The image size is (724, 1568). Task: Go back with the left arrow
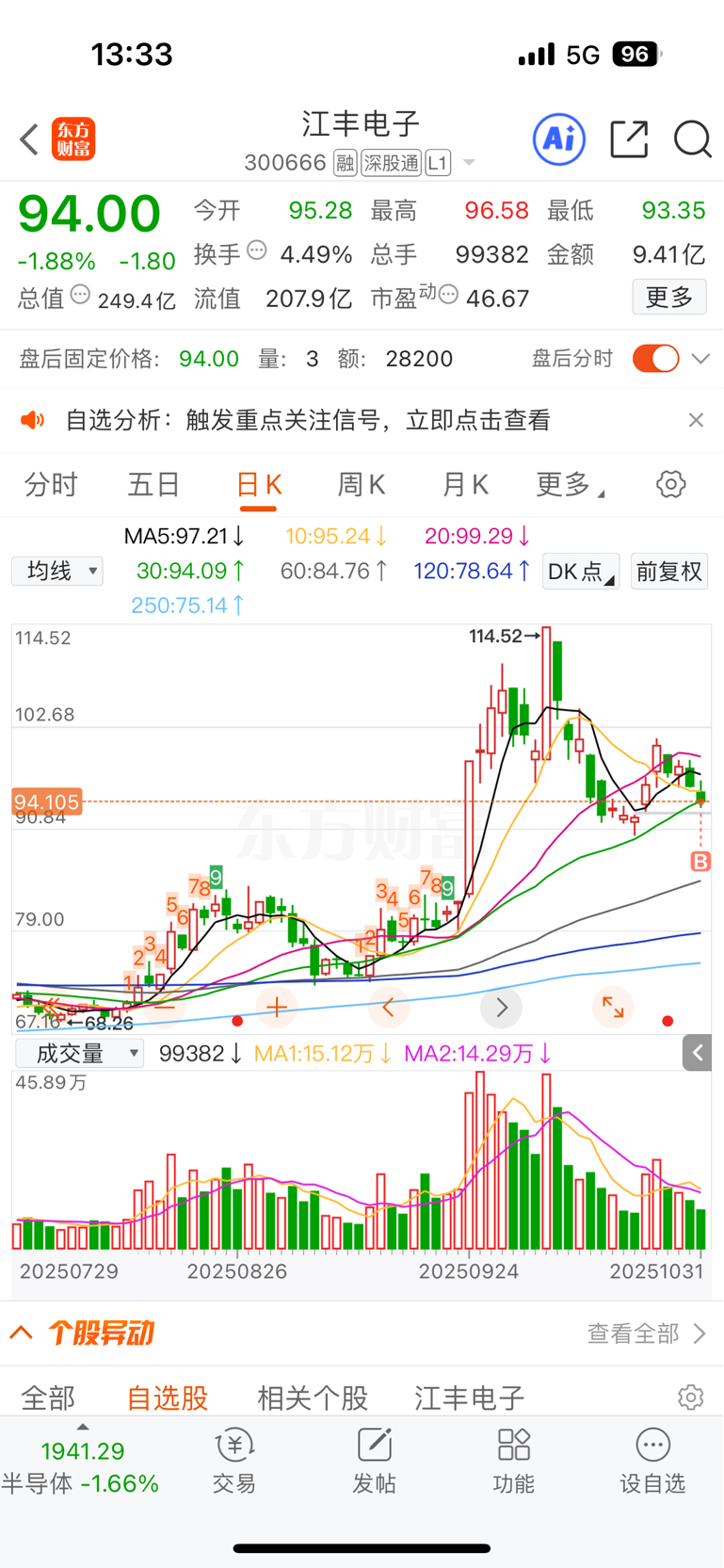(29, 139)
